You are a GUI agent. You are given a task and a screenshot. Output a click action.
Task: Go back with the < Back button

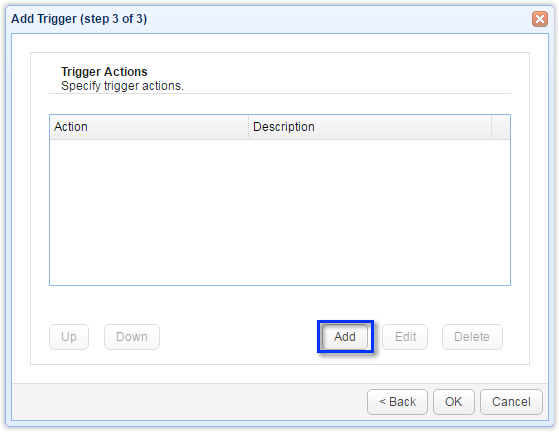click(397, 402)
